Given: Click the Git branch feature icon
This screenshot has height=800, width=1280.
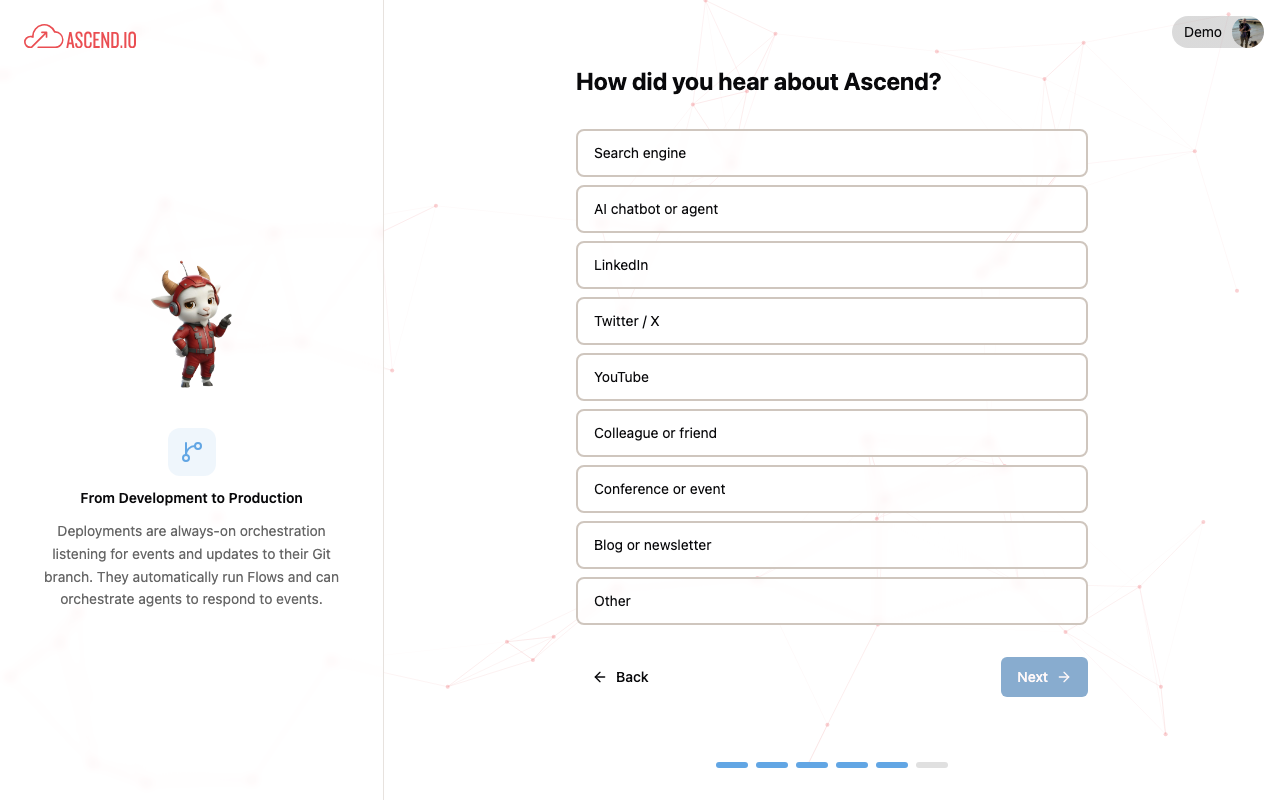Looking at the screenshot, I should point(191,452).
